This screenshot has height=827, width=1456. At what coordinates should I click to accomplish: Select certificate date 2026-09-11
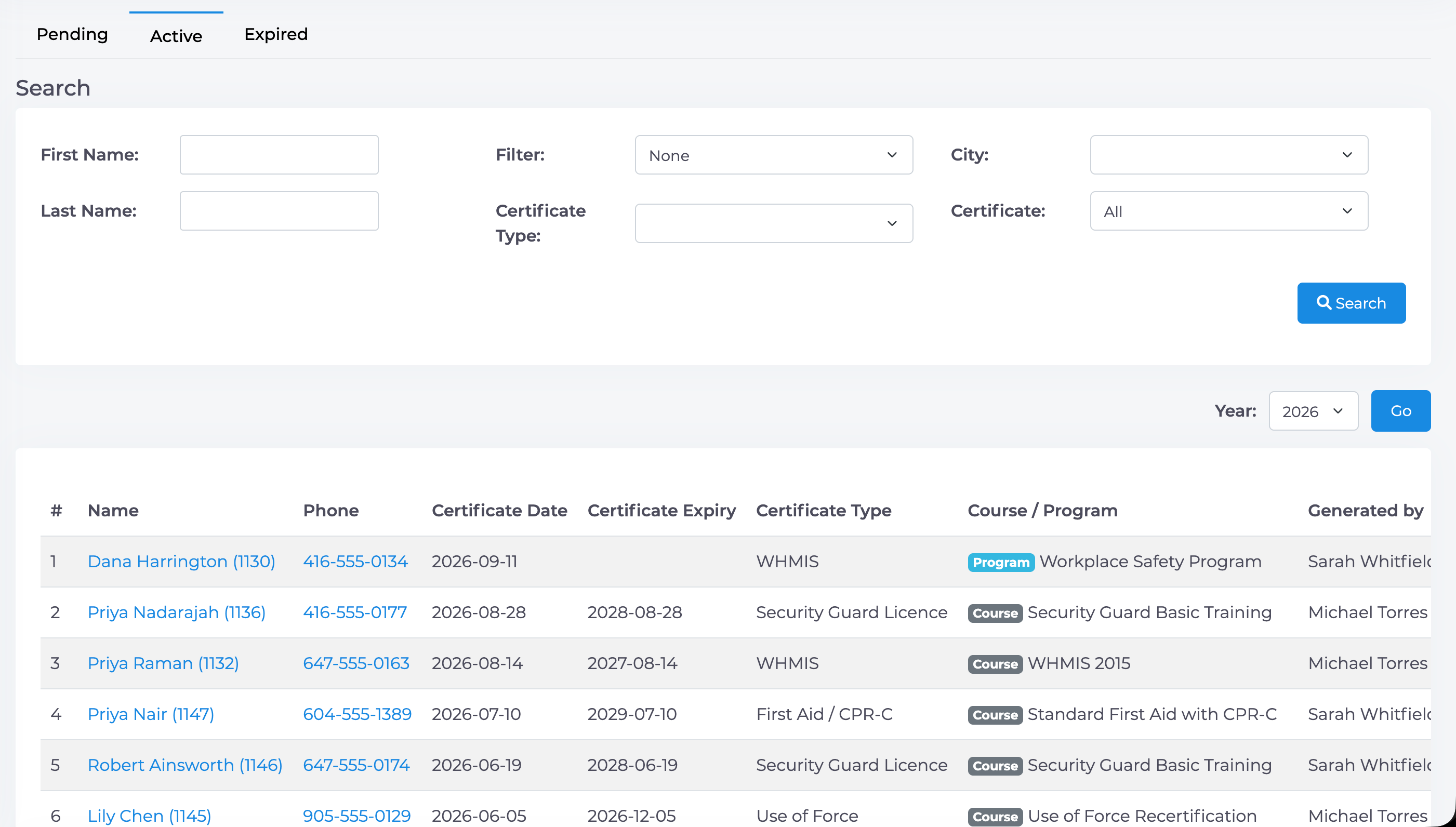(x=474, y=561)
